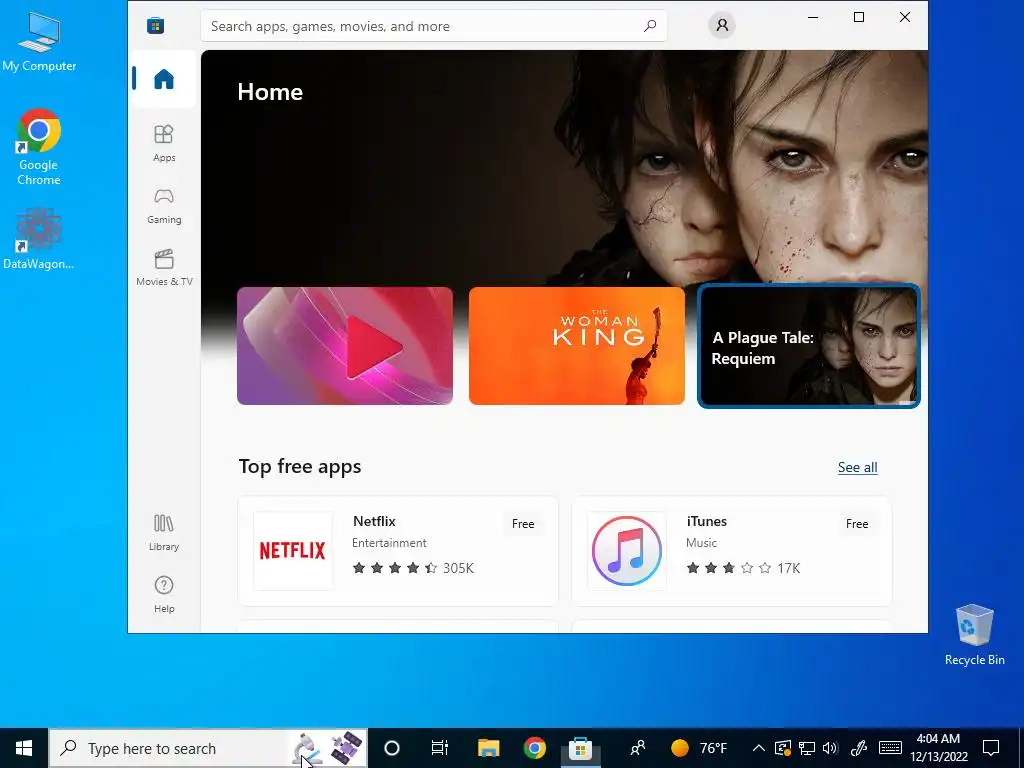Image resolution: width=1024 pixels, height=768 pixels.
Task: Click the iTunes Music category text
Action: click(701, 543)
